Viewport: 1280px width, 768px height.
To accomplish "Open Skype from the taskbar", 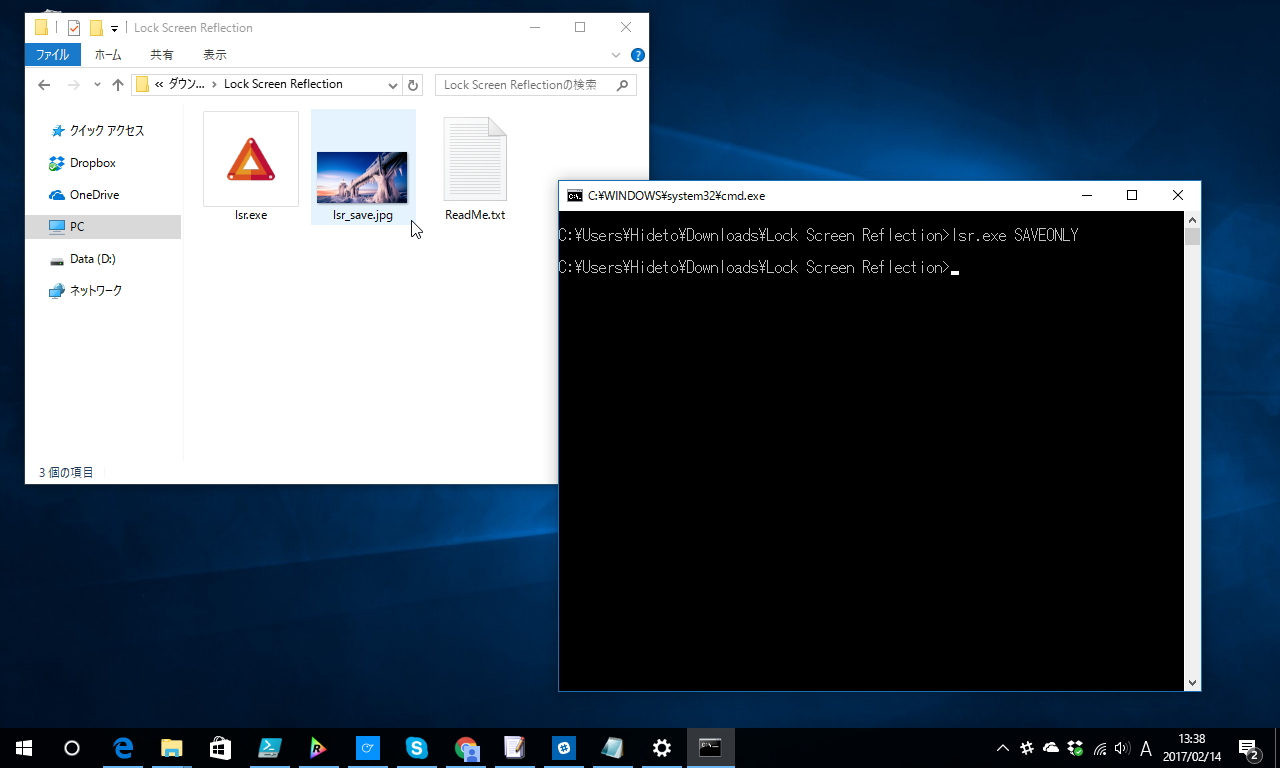I will (417, 747).
